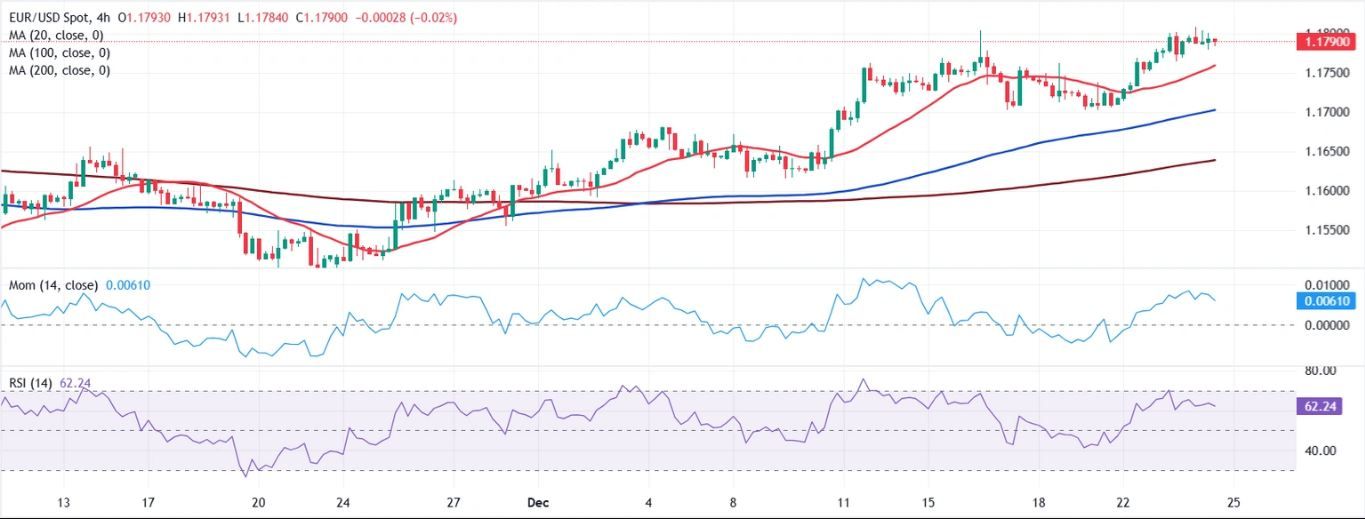Select the 27 date marker on time axis
Screen dimensions: 1365x519
(453, 502)
